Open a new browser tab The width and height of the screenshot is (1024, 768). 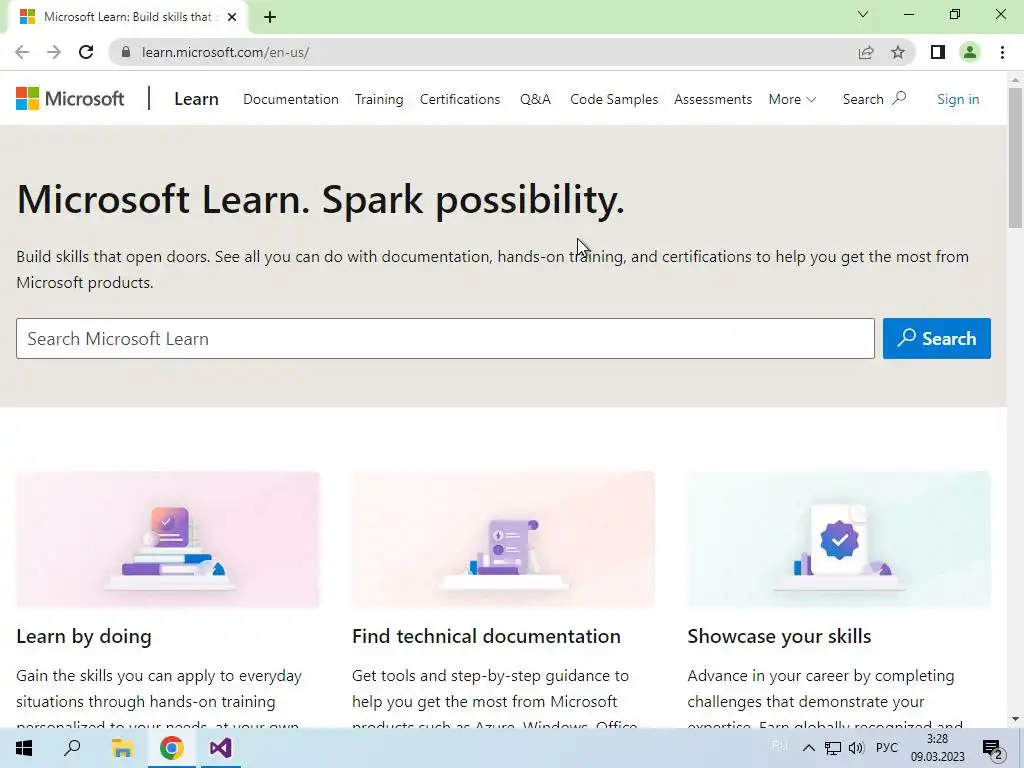270,17
